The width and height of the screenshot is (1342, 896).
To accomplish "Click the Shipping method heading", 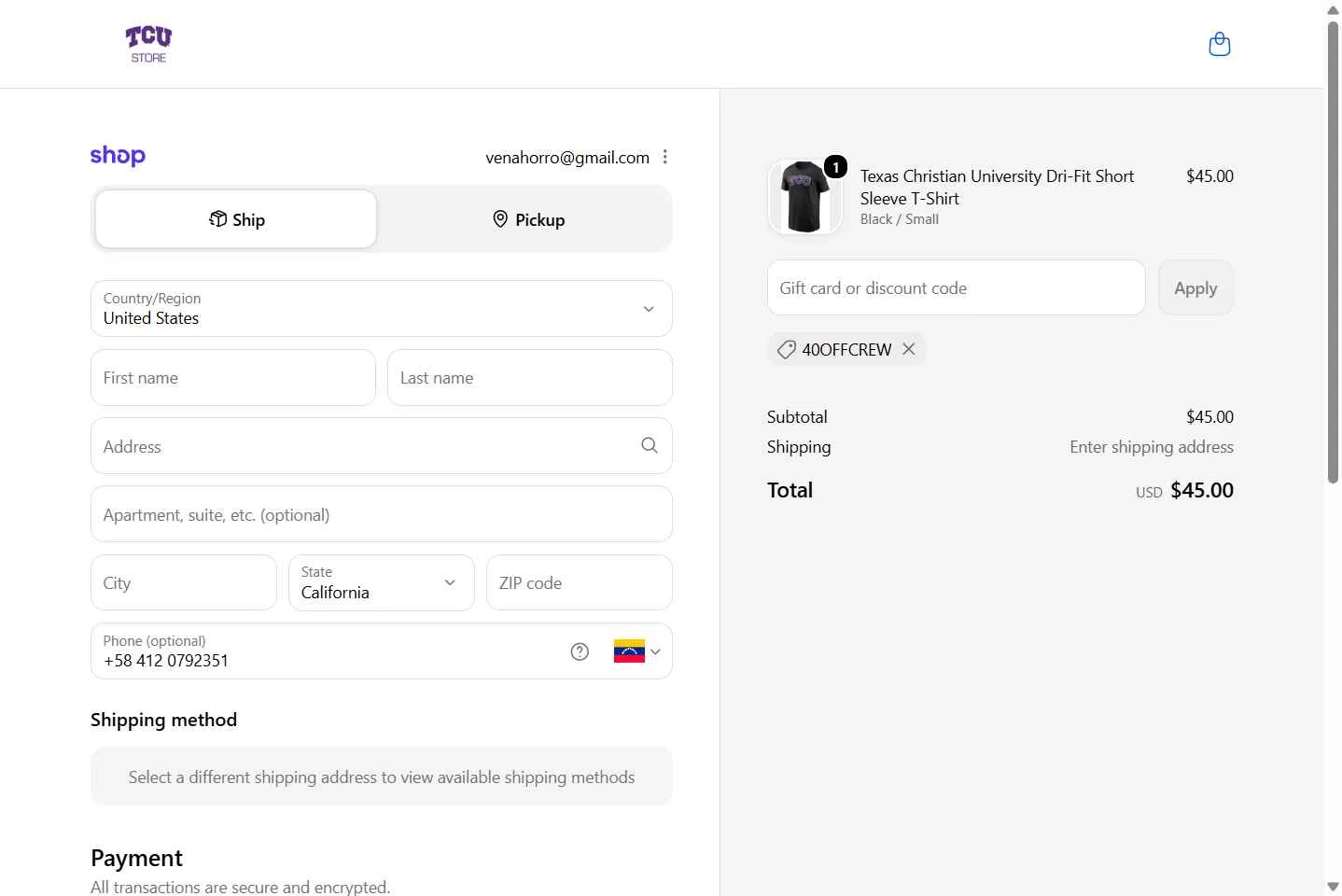I will coord(163,720).
